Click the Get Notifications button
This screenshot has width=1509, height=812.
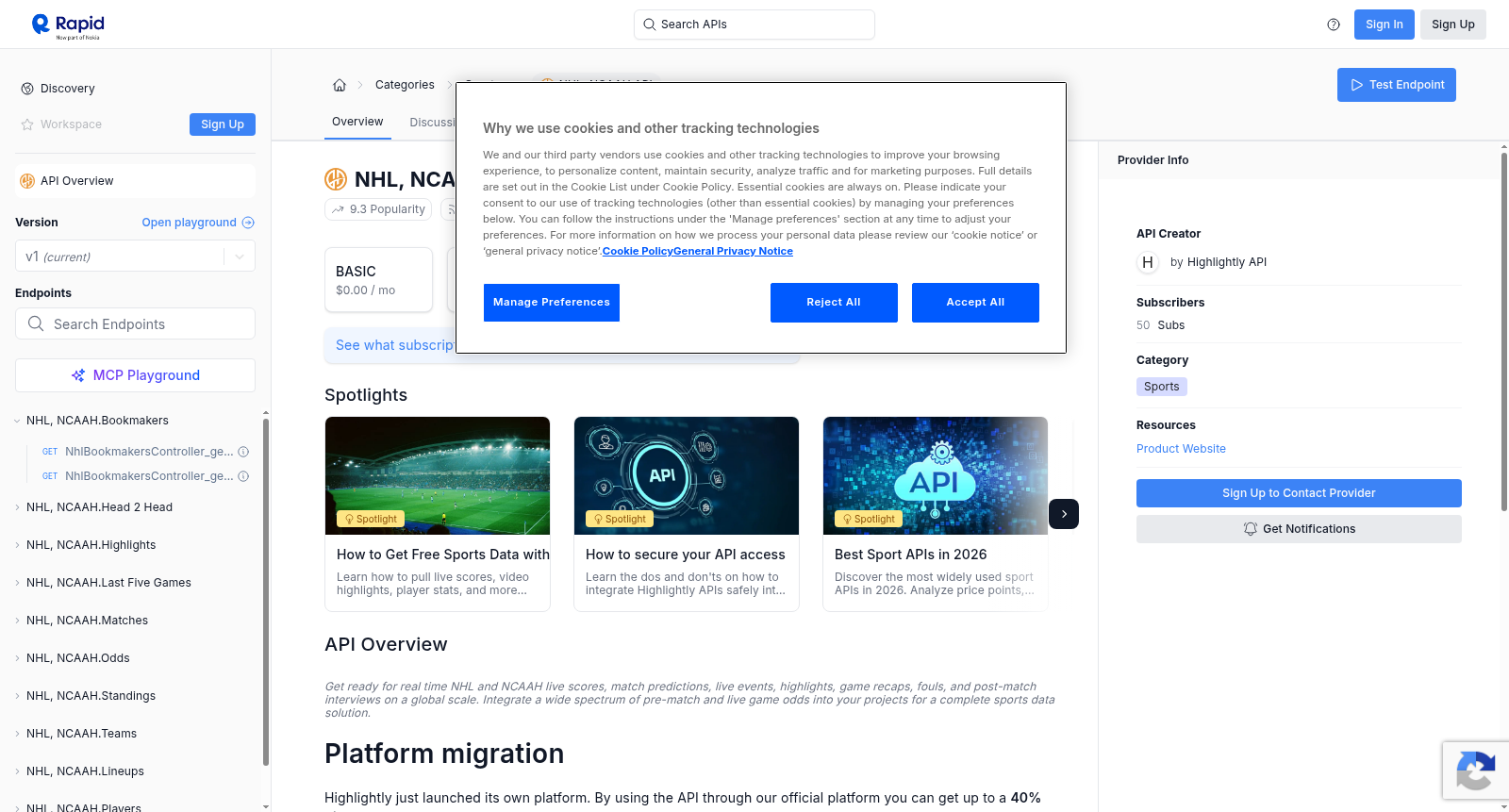(1299, 529)
